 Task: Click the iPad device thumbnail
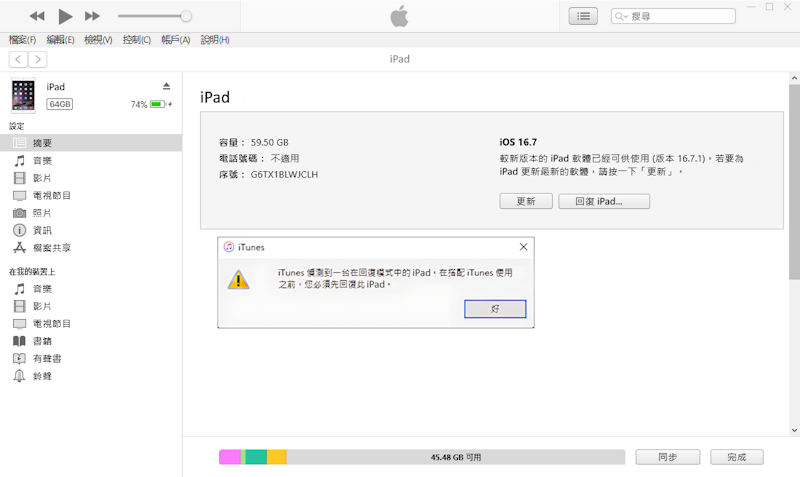point(23,95)
